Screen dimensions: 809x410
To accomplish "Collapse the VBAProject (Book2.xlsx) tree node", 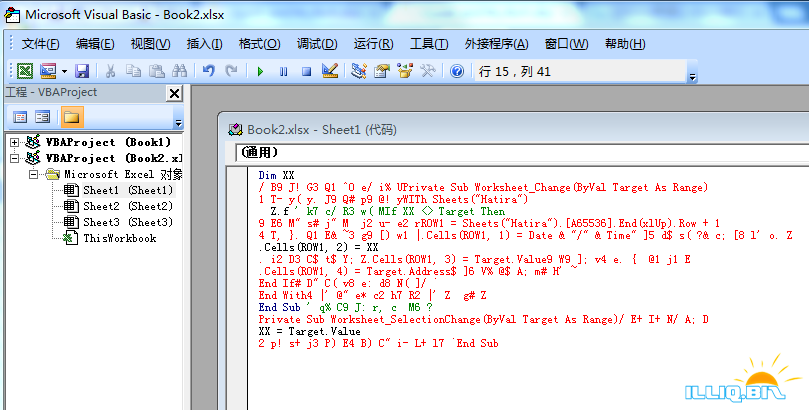I will 14,158.
